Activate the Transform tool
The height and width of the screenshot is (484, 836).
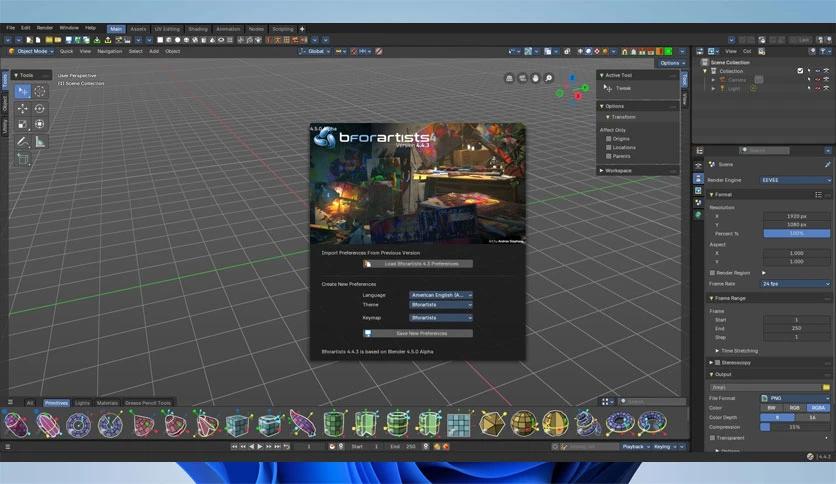tap(39, 124)
